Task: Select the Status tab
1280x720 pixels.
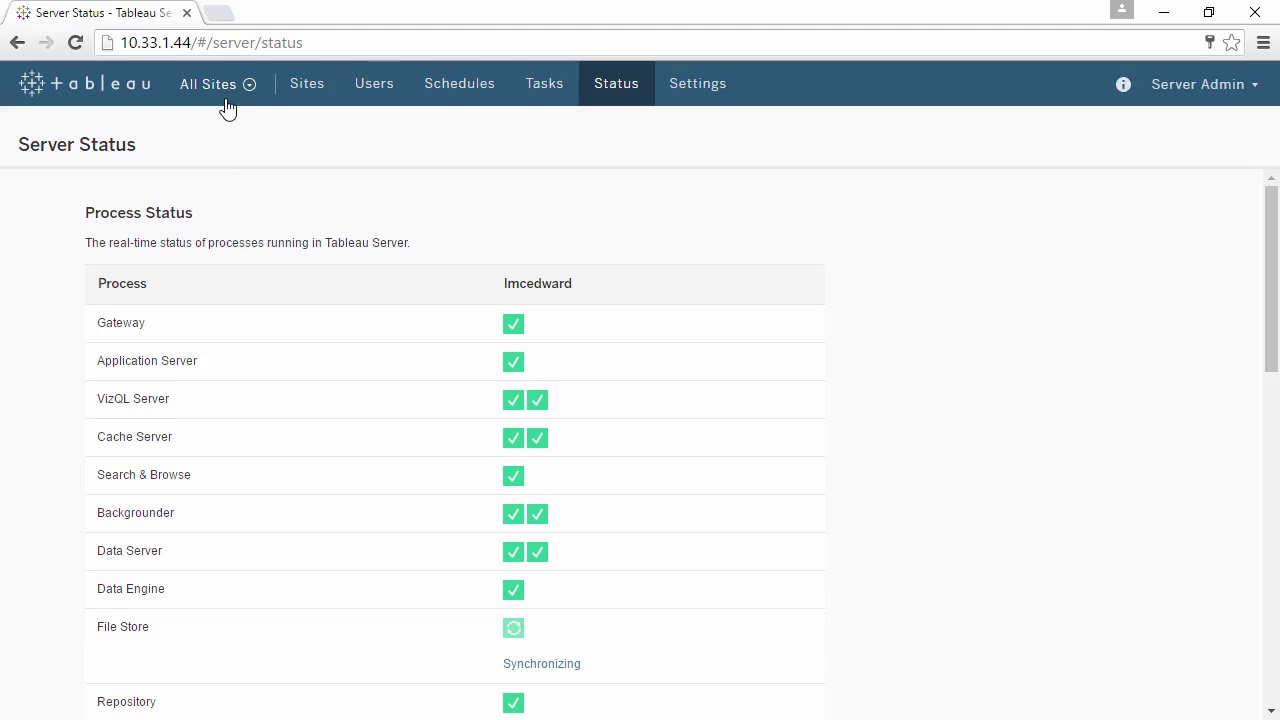Action: click(616, 84)
